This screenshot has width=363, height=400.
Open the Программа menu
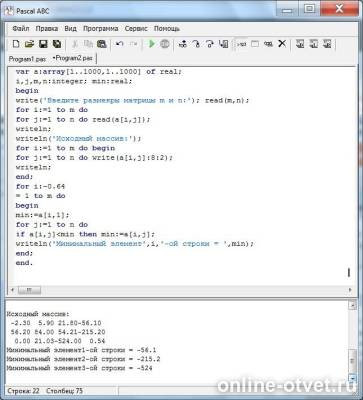[x=101, y=29]
